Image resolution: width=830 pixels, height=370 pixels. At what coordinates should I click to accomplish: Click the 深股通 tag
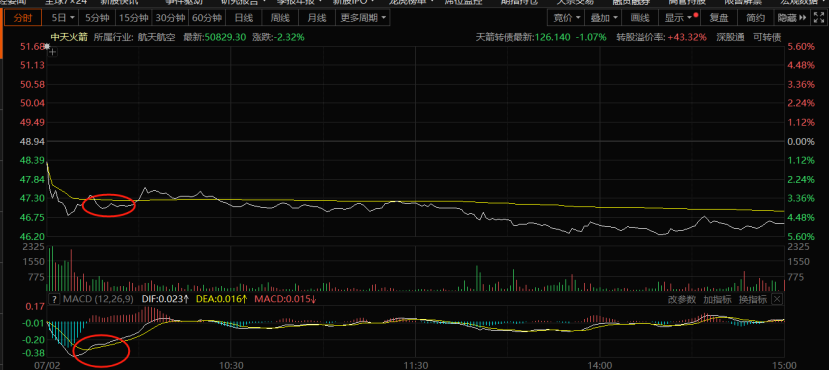click(730, 38)
